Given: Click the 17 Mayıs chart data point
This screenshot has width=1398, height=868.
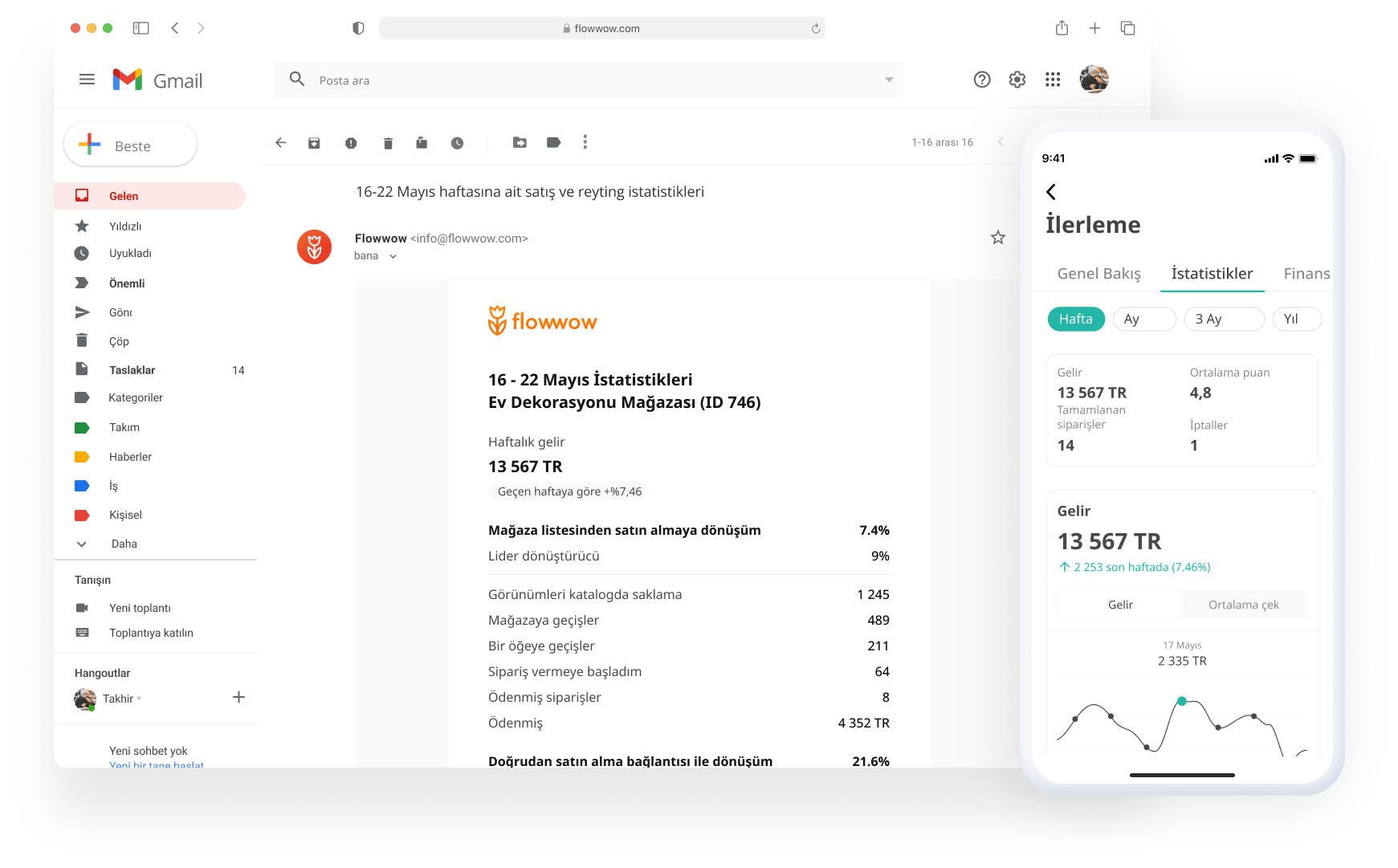Looking at the screenshot, I should pyautogui.click(x=1181, y=701).
